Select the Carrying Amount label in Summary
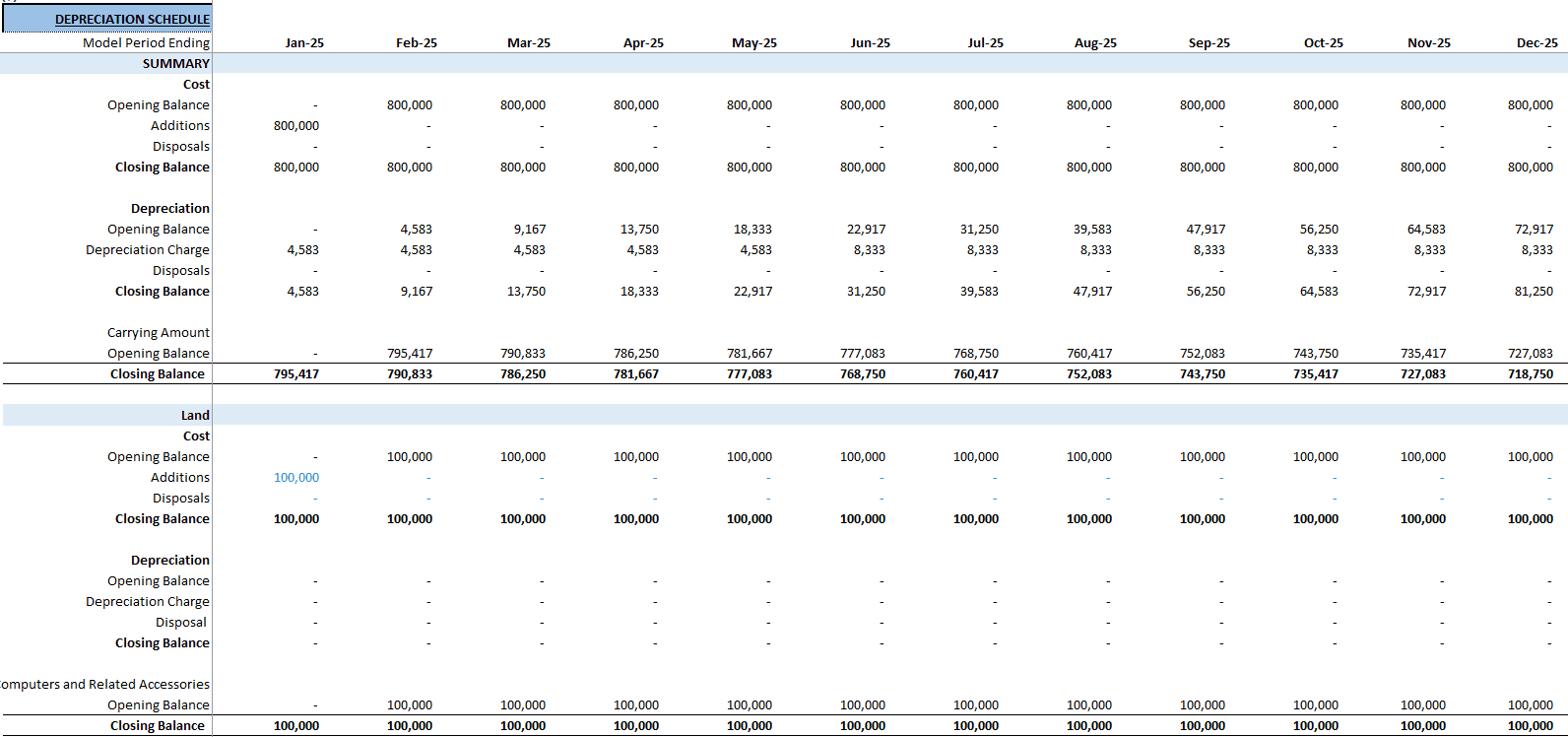 (x=159, y=333)
